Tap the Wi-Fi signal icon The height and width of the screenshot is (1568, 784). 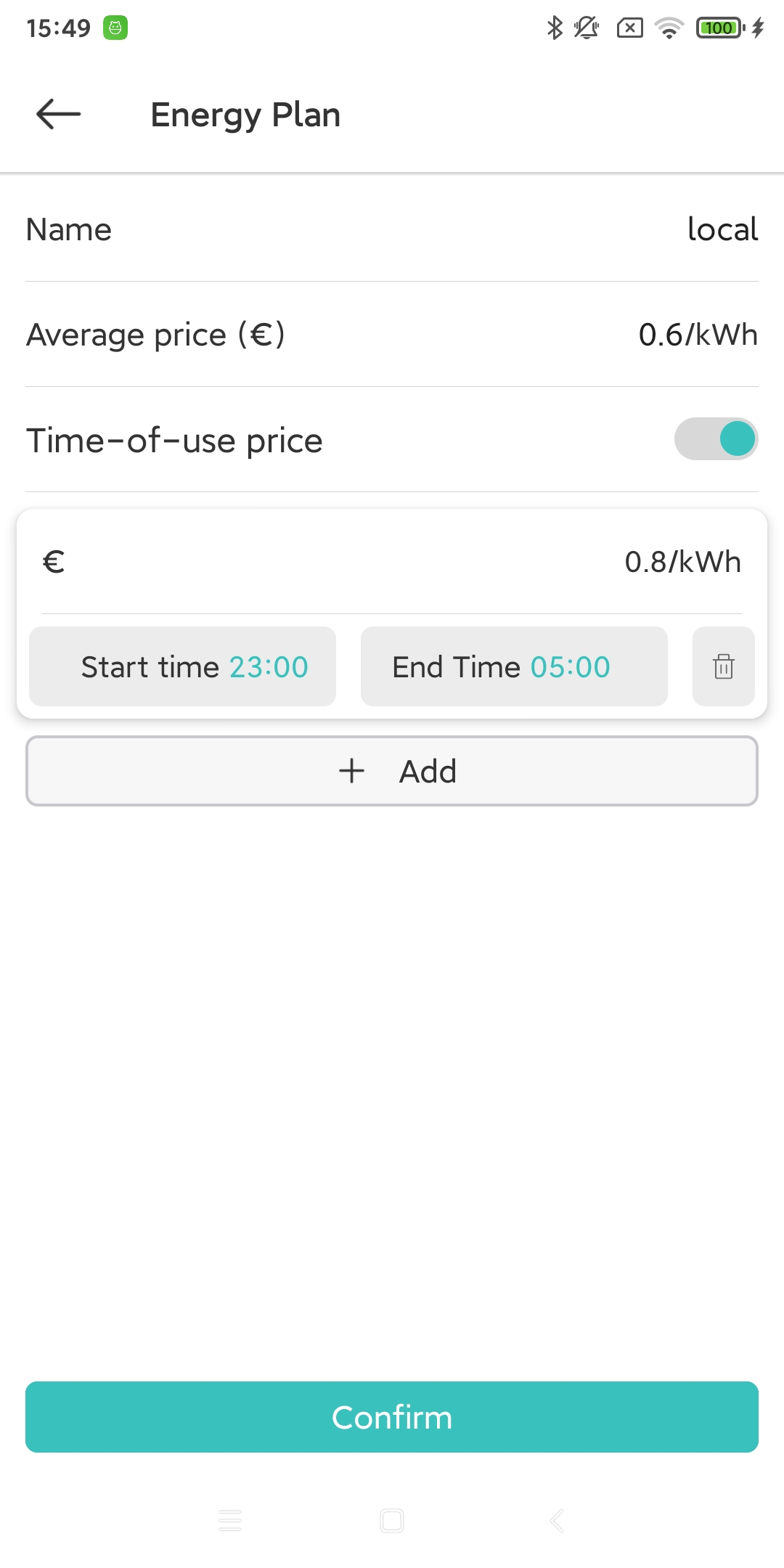[x=669, y=28]
